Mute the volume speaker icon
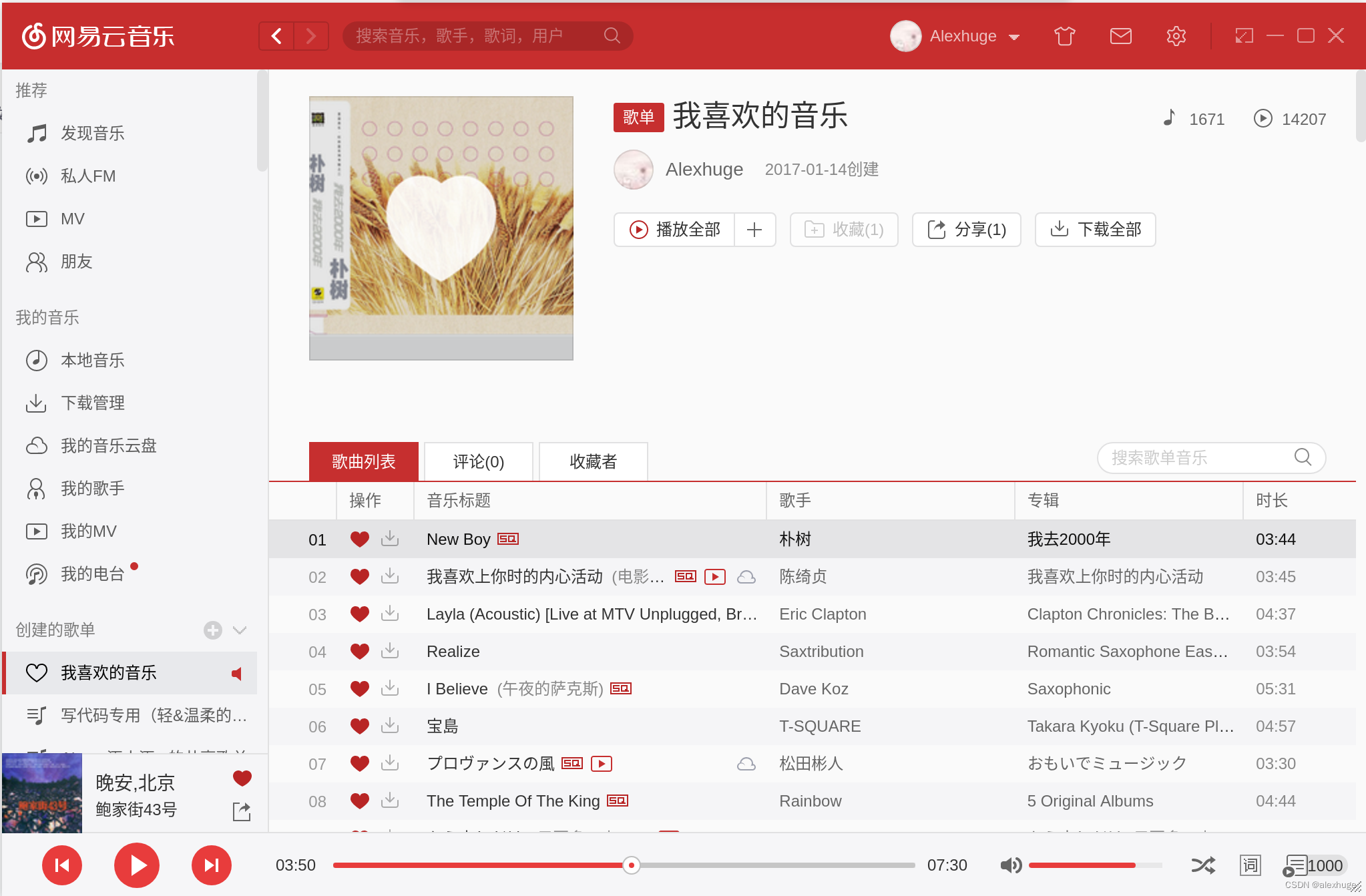This screenshot has width=1366, height=896. pos(1011,865)
